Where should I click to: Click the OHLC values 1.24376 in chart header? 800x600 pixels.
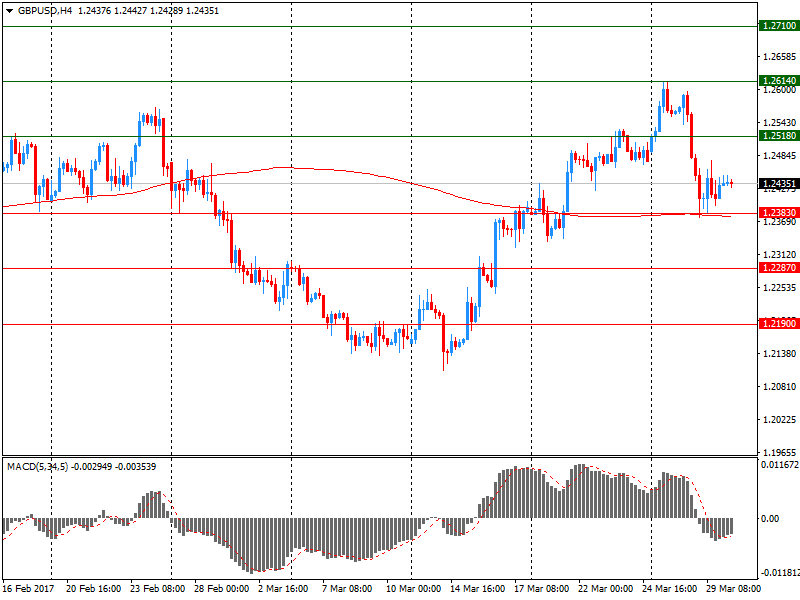tap(94, 11)
